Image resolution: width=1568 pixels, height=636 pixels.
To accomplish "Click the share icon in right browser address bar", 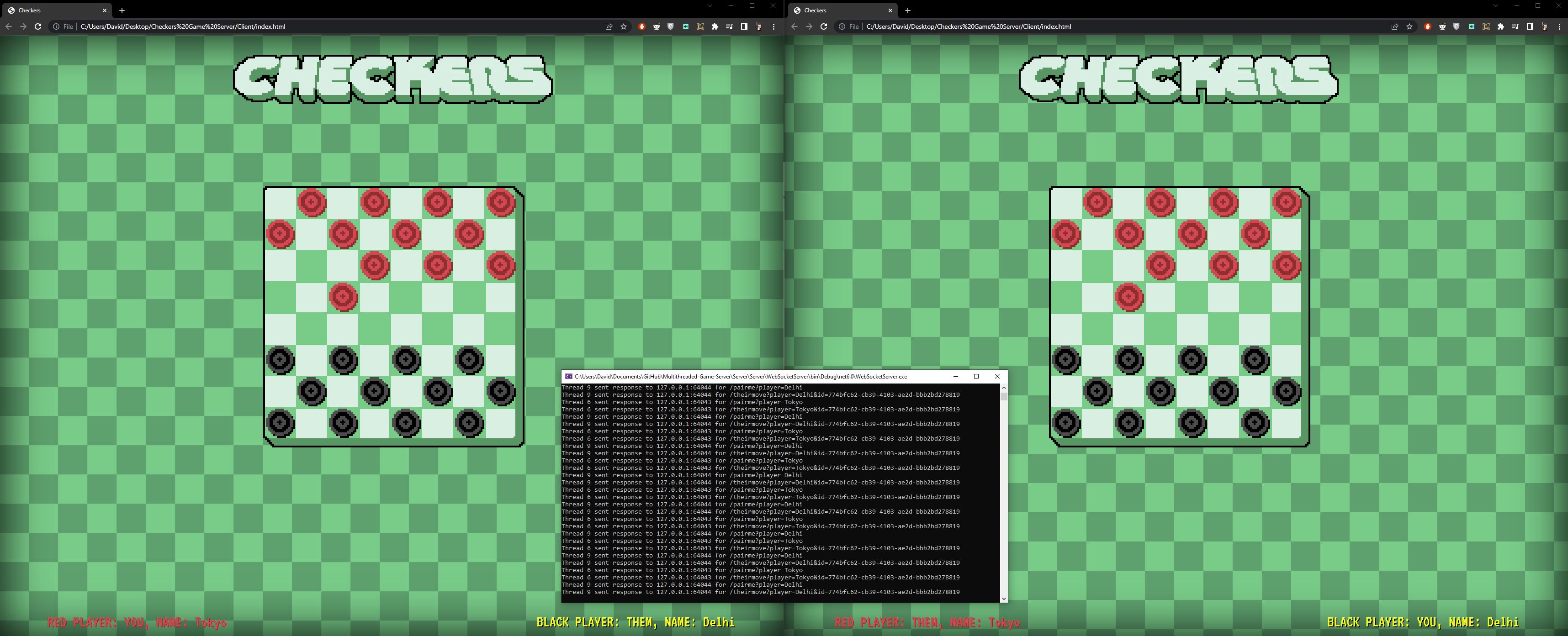I will click(1394, 27).
